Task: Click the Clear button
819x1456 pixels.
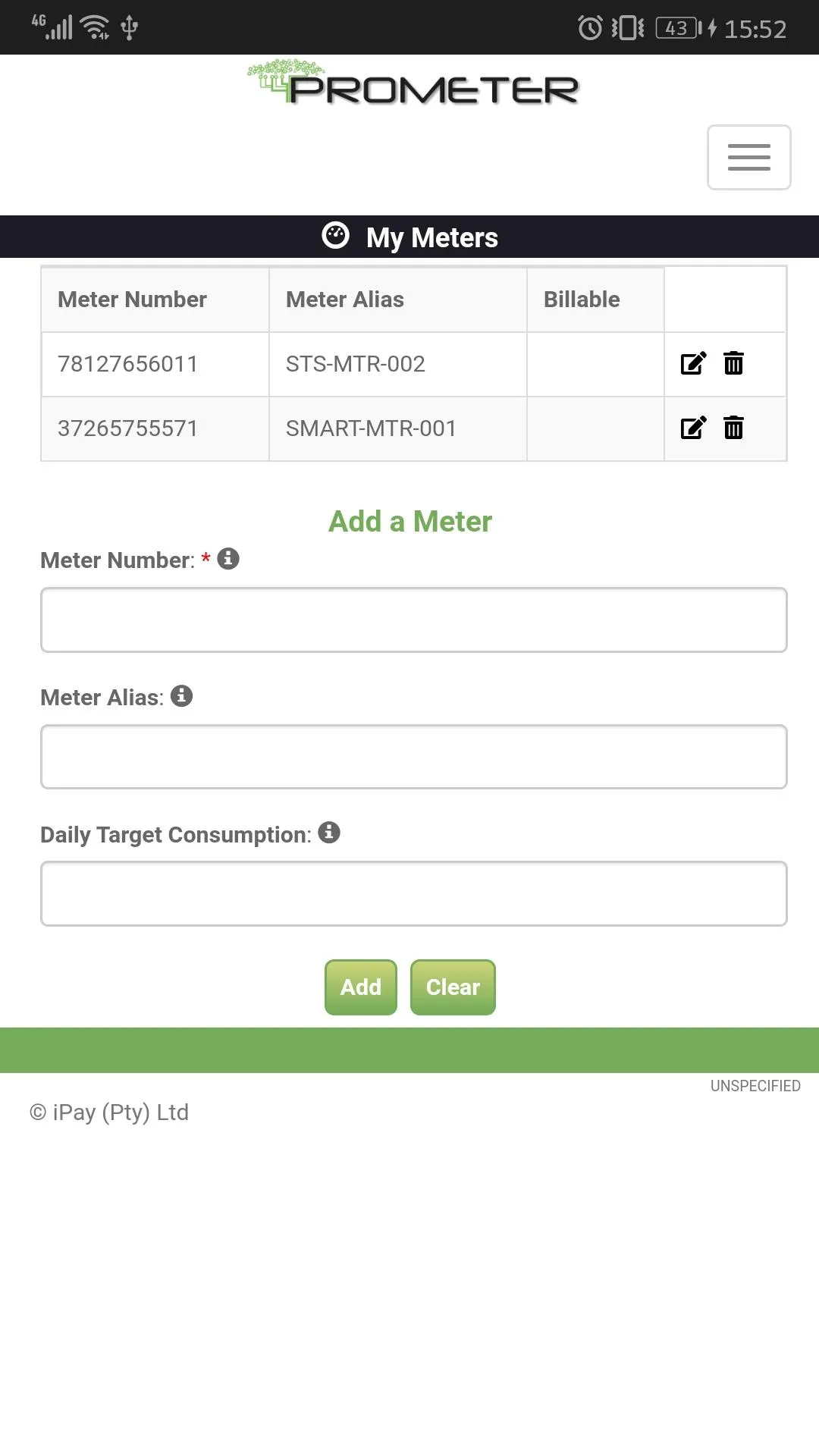Action: coord(453,987)
